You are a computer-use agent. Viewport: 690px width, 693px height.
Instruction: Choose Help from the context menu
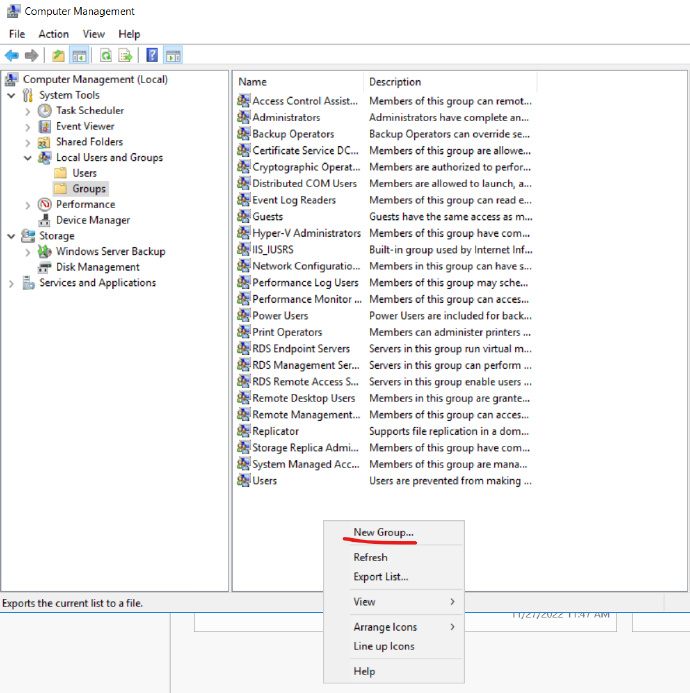coord(364,671)
